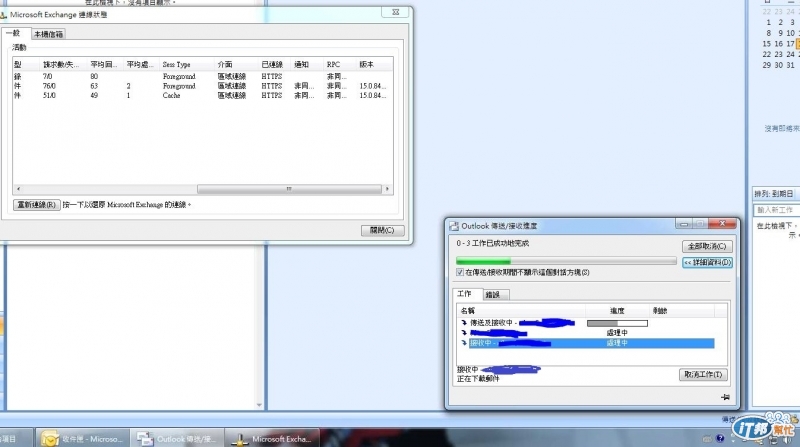Image resolution: width=800 pixels, height=447 pixels.
Task: Click the left arrow of the activity list's horizontal scrollbar
Action: click(x=18, y=189)
